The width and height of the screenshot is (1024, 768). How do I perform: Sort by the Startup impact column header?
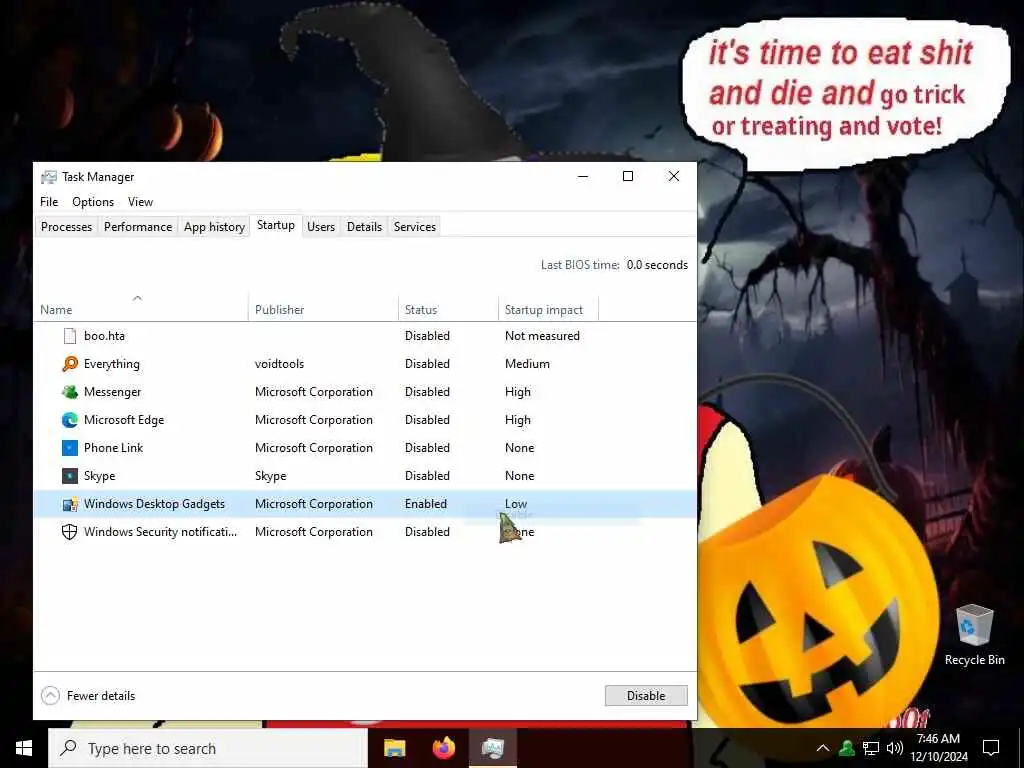pyautogui.click(x=548, y=309)
